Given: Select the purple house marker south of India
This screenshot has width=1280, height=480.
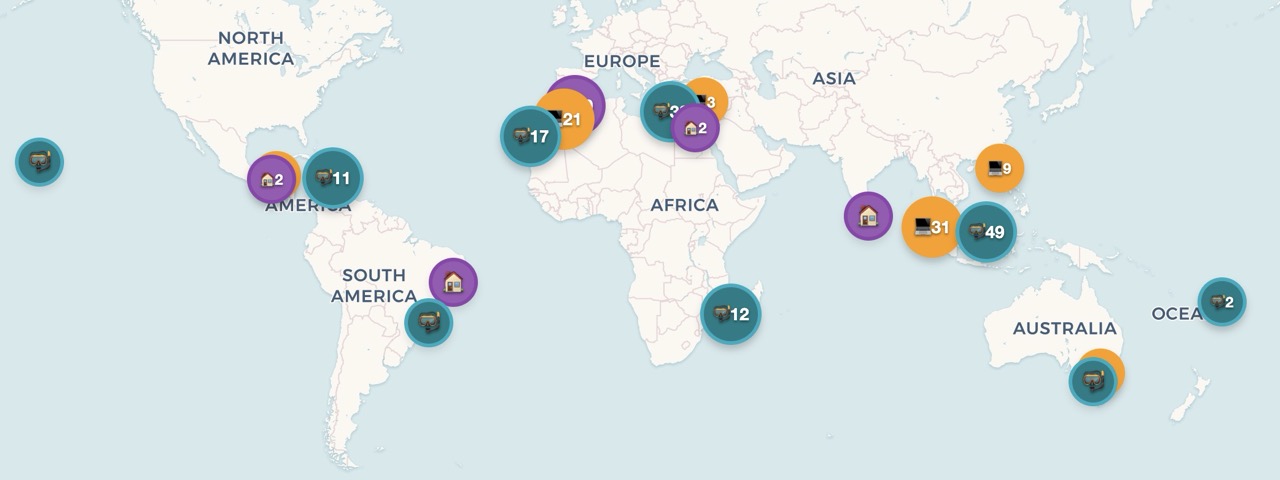Looking at the screenshot, I should [868, 216].
